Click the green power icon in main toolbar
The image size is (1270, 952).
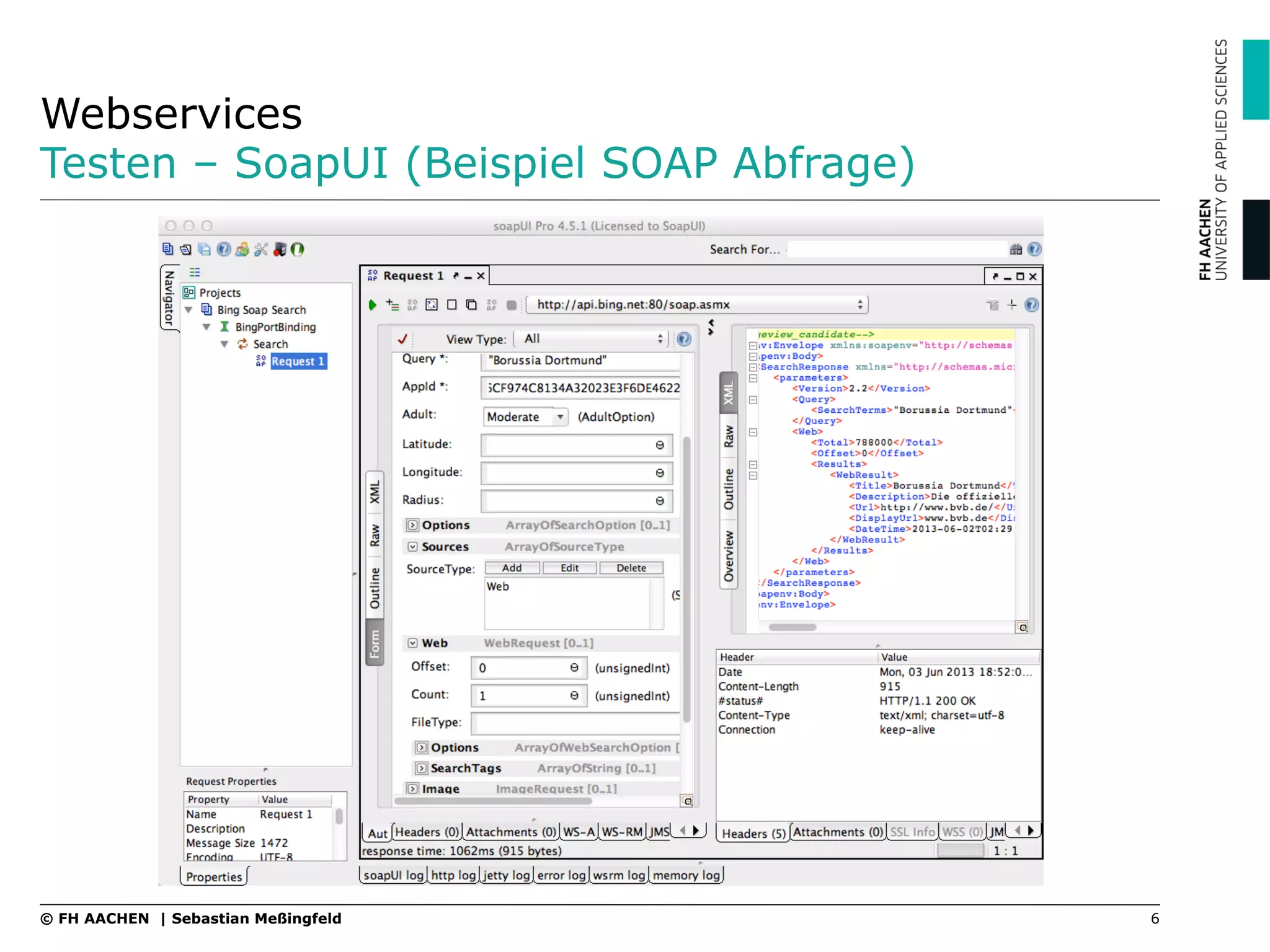coord(298,249)
